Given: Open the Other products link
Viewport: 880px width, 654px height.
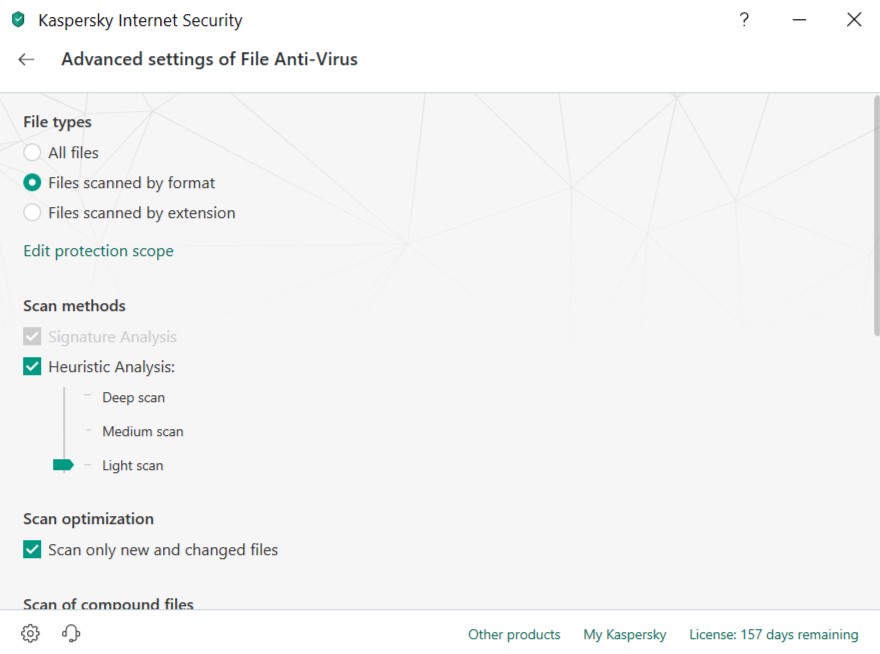Looking at the screenshot, I should click(514, 635).
